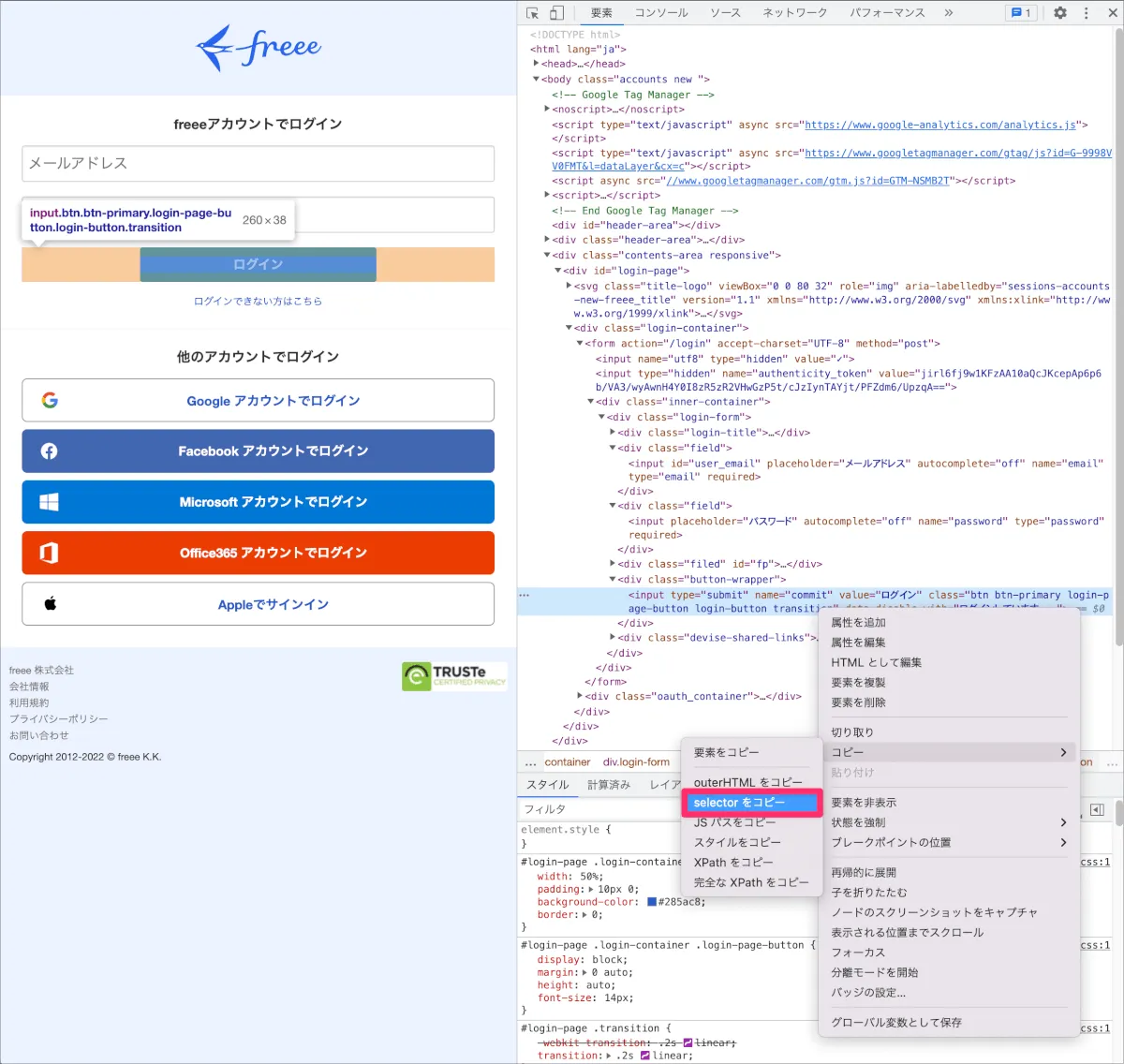The image size is (1124, 1064).
Task: Expand the div header-area class node
Action: click(x=547, y=240)
